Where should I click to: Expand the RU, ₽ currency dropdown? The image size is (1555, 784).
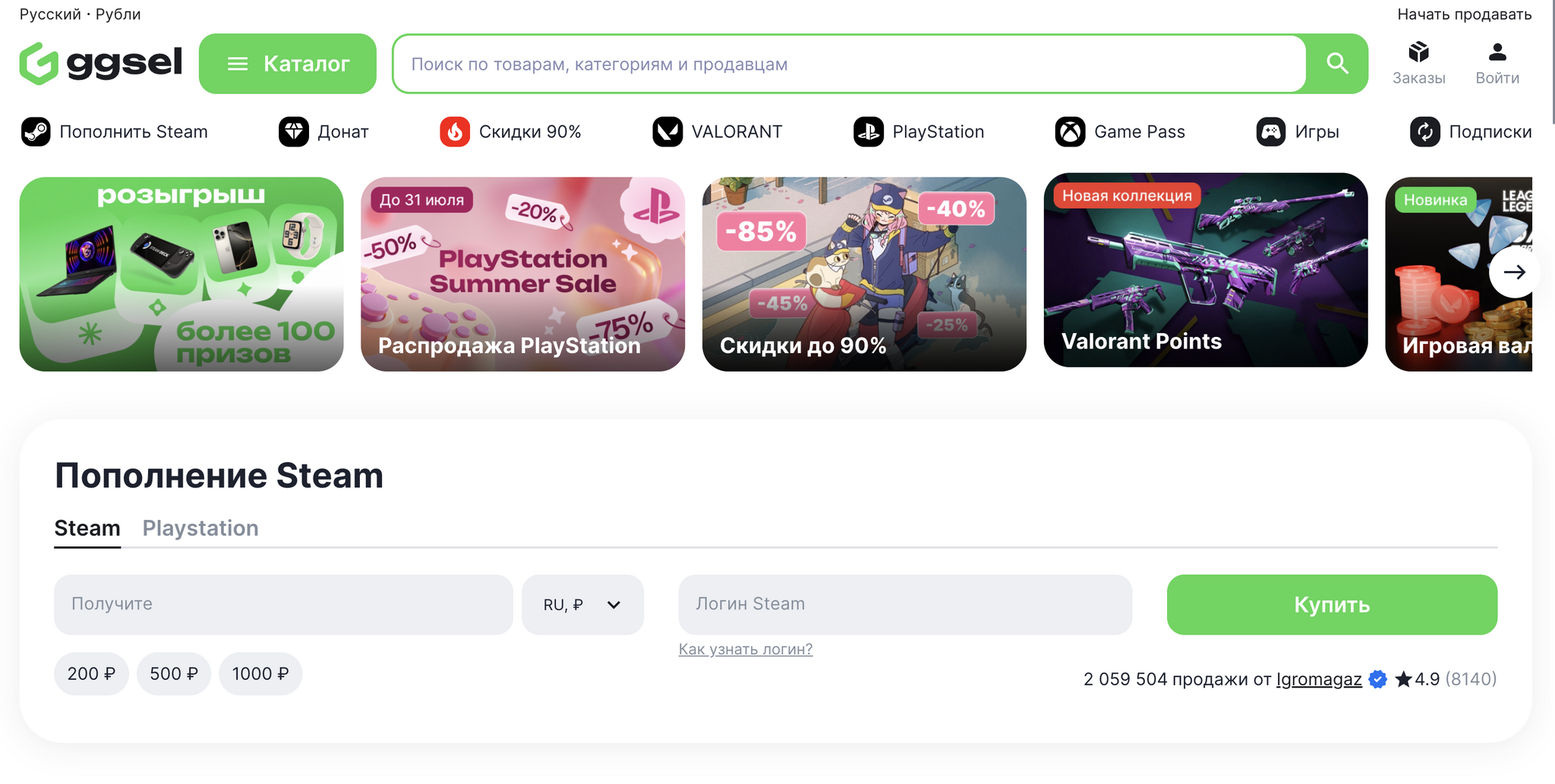[x=582, y=605]
